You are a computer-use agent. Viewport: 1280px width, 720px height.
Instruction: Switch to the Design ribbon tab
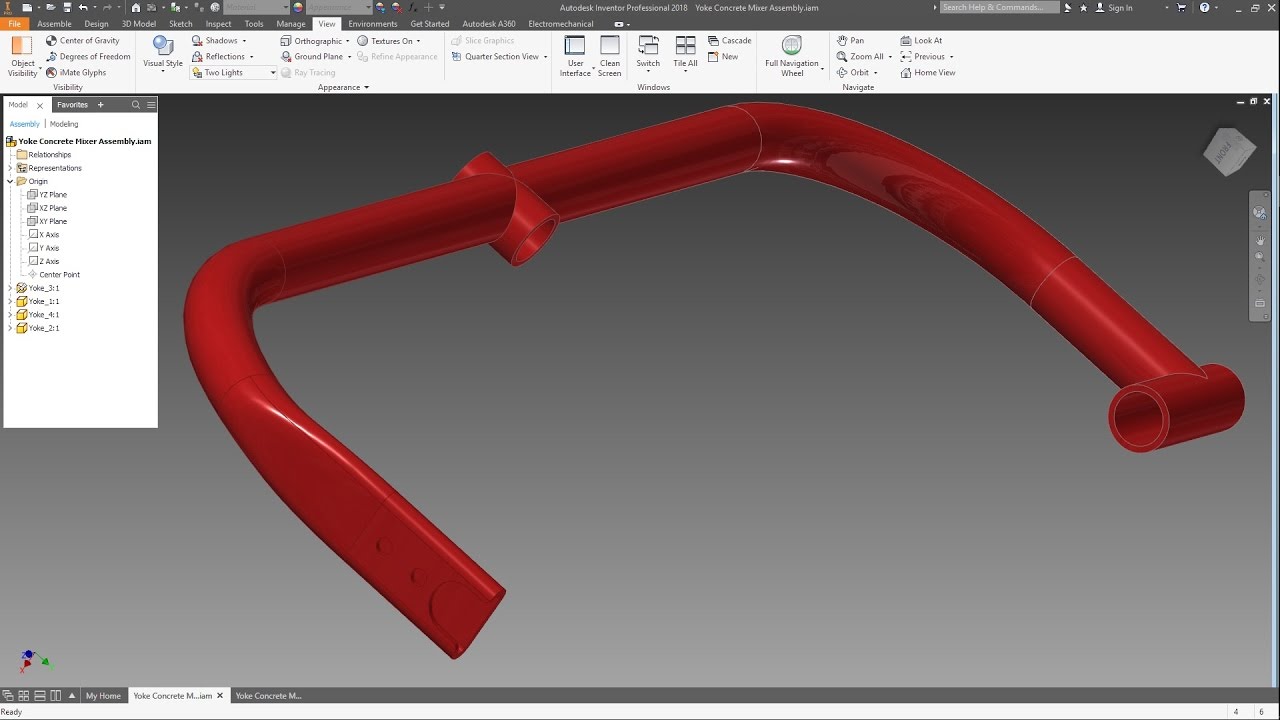(97, 24)
